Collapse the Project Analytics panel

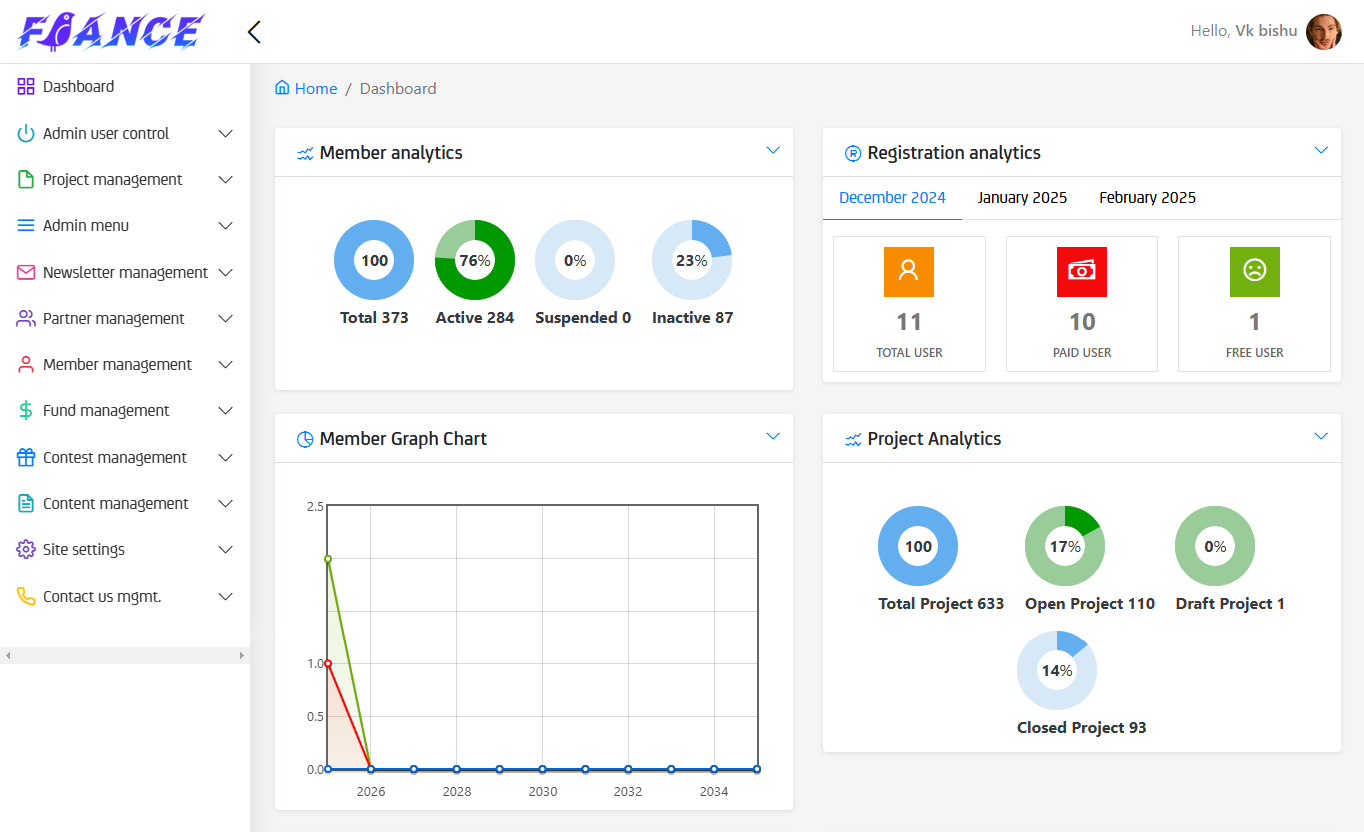tap(1320, 437)
